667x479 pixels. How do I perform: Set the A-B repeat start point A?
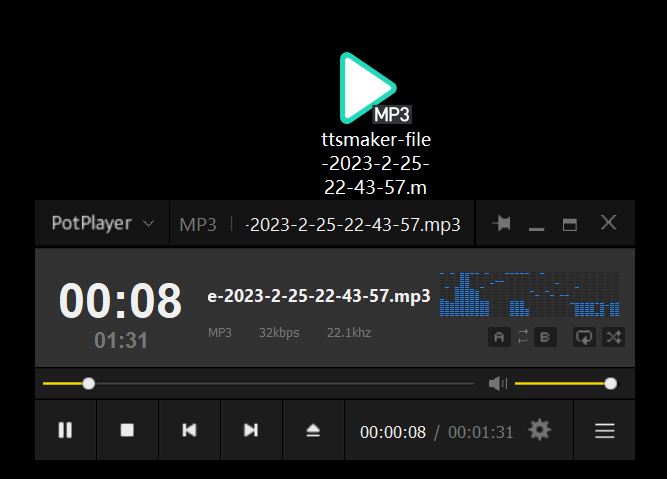(499, 337)
